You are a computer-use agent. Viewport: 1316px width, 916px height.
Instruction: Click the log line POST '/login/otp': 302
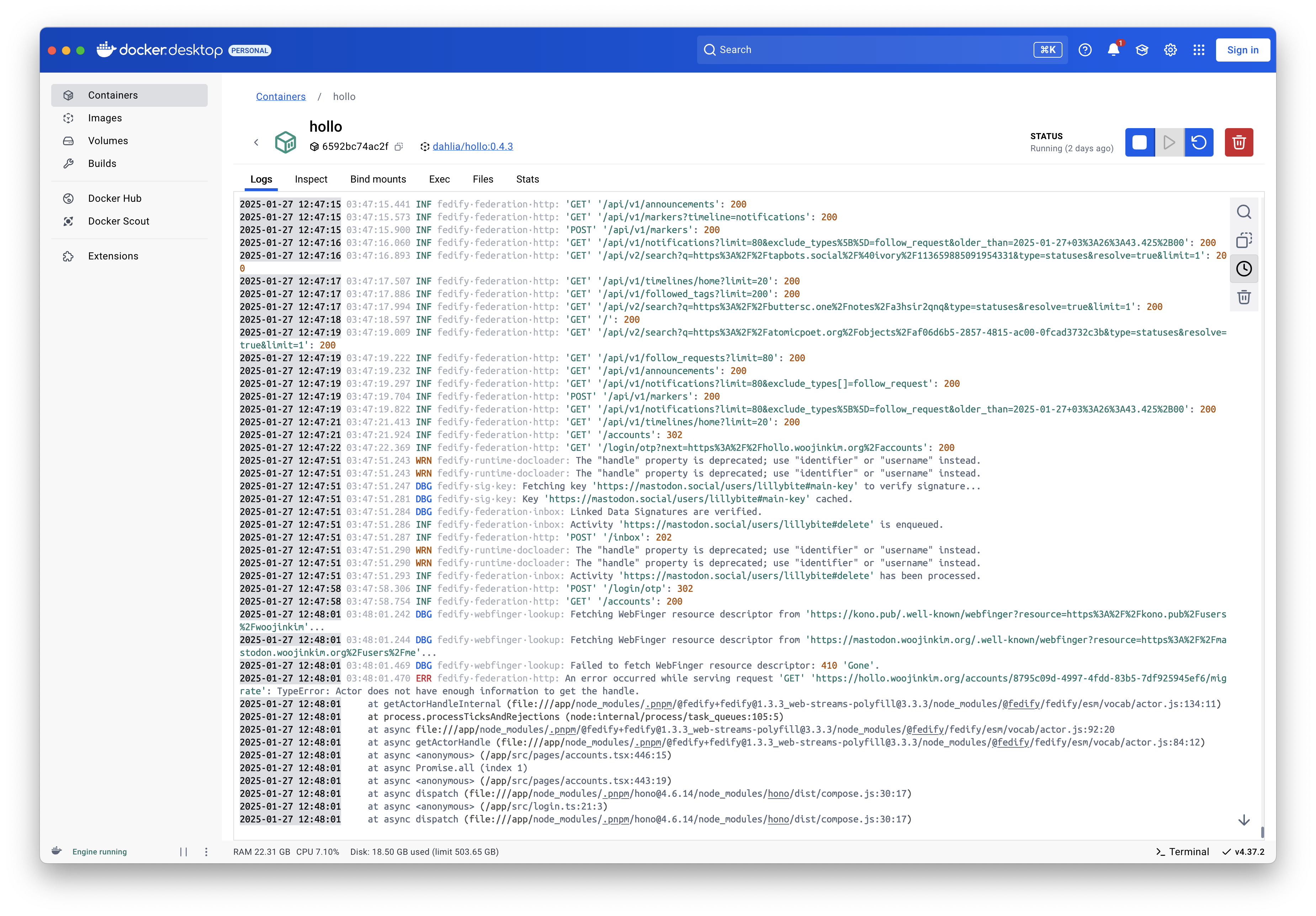[467, 589]
